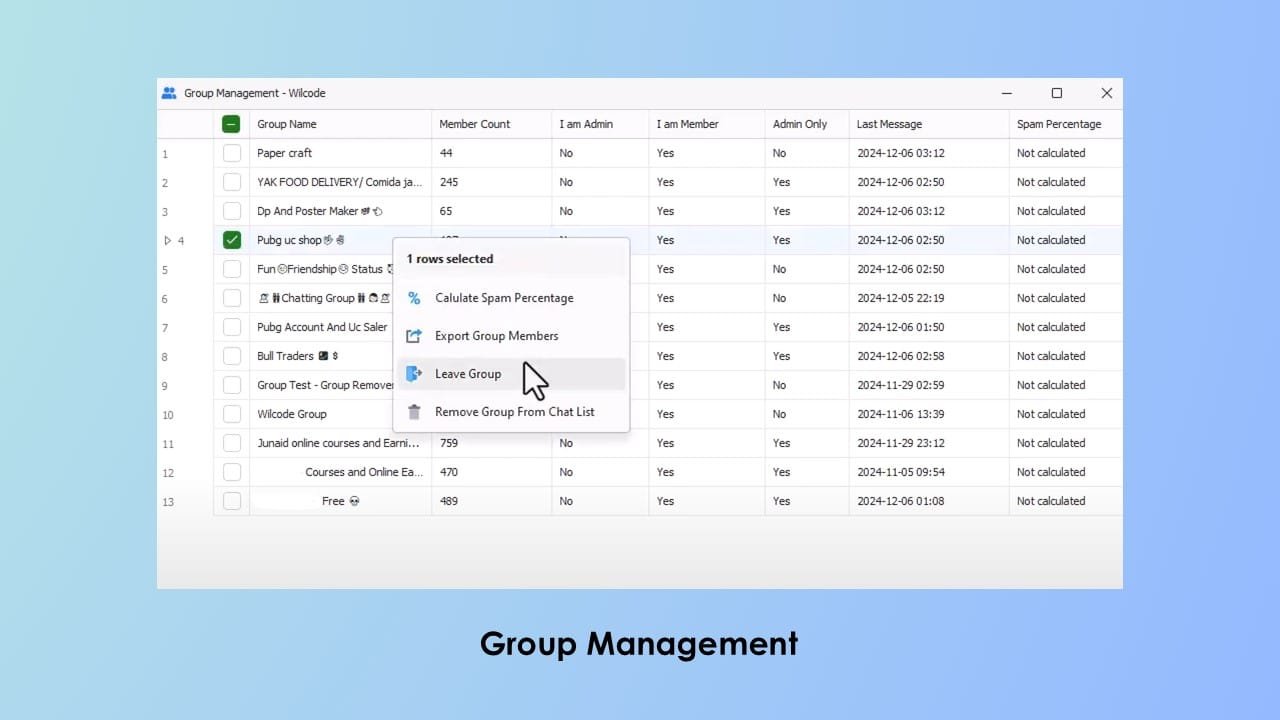Uncheck the Pubg uc shop checkbox
The width and height of the screenshot is (1280, 720).
point(232,240)
